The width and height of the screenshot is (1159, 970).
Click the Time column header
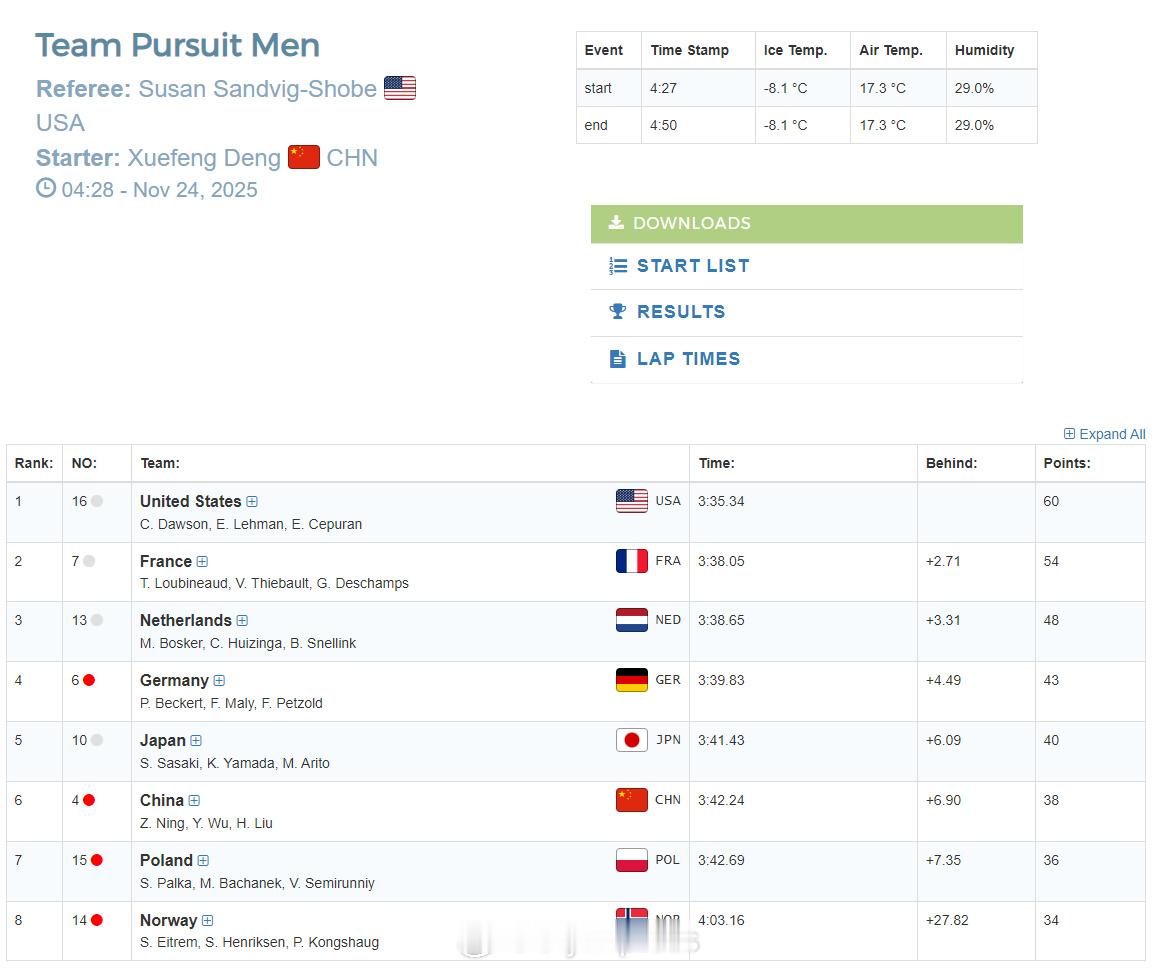[716, 463]
